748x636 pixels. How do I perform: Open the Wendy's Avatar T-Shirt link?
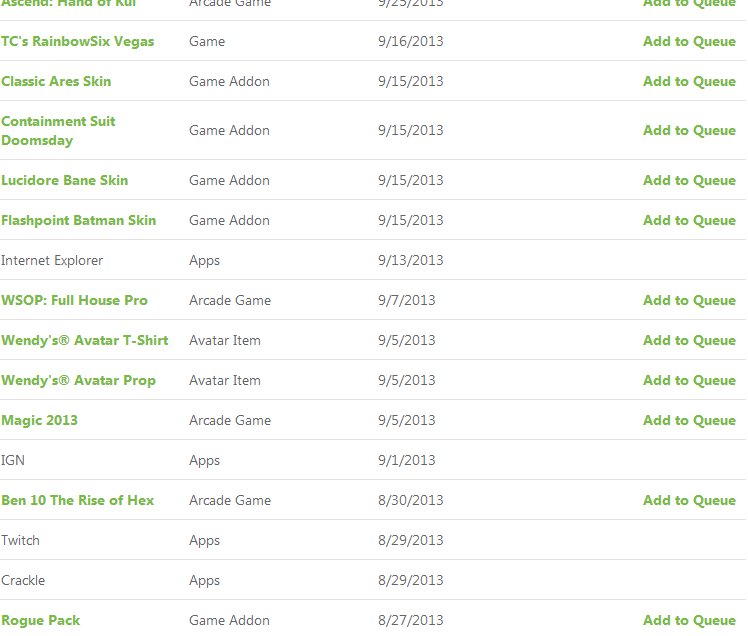85,340
